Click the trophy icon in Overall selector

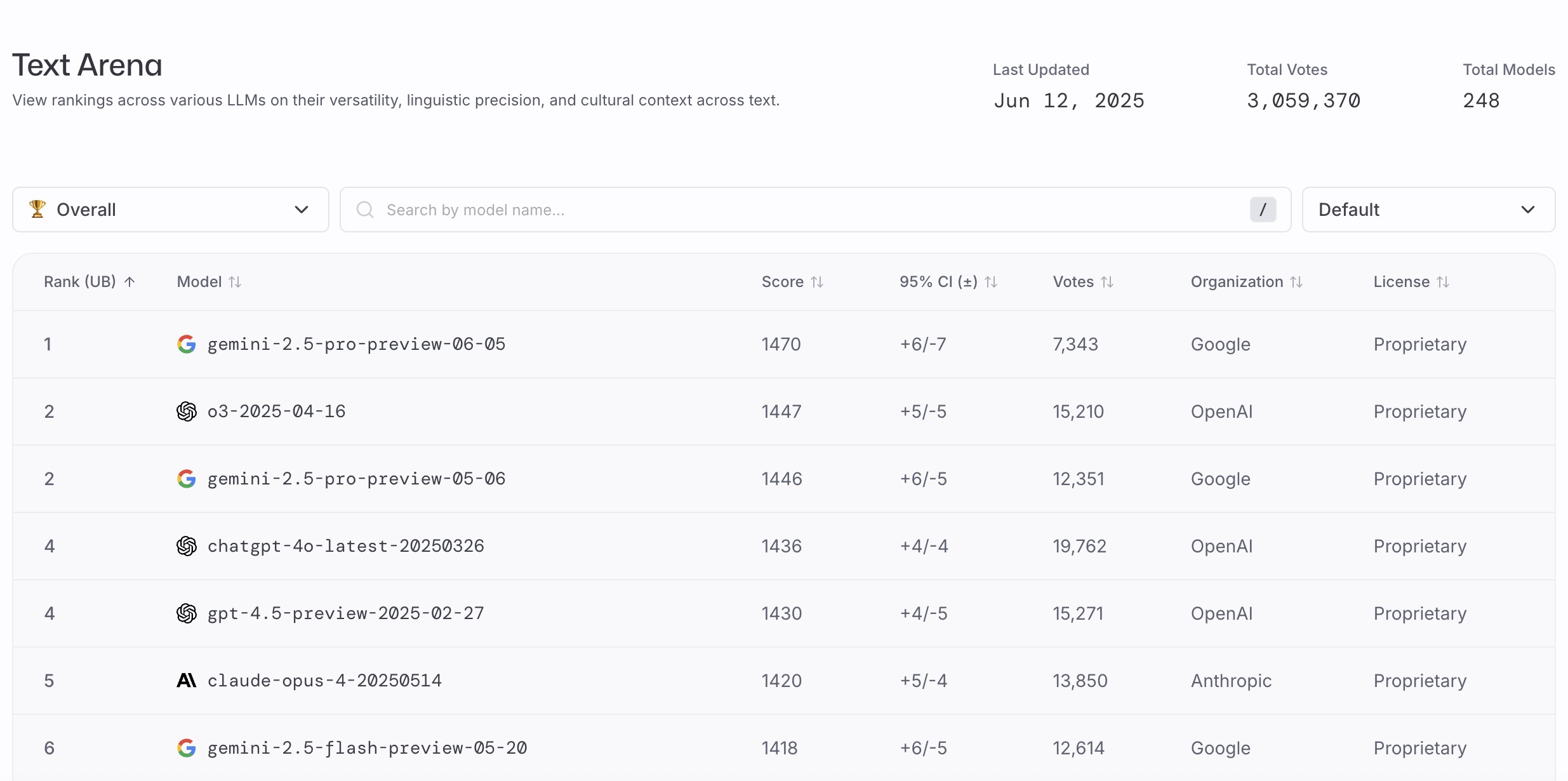[37, 209]
